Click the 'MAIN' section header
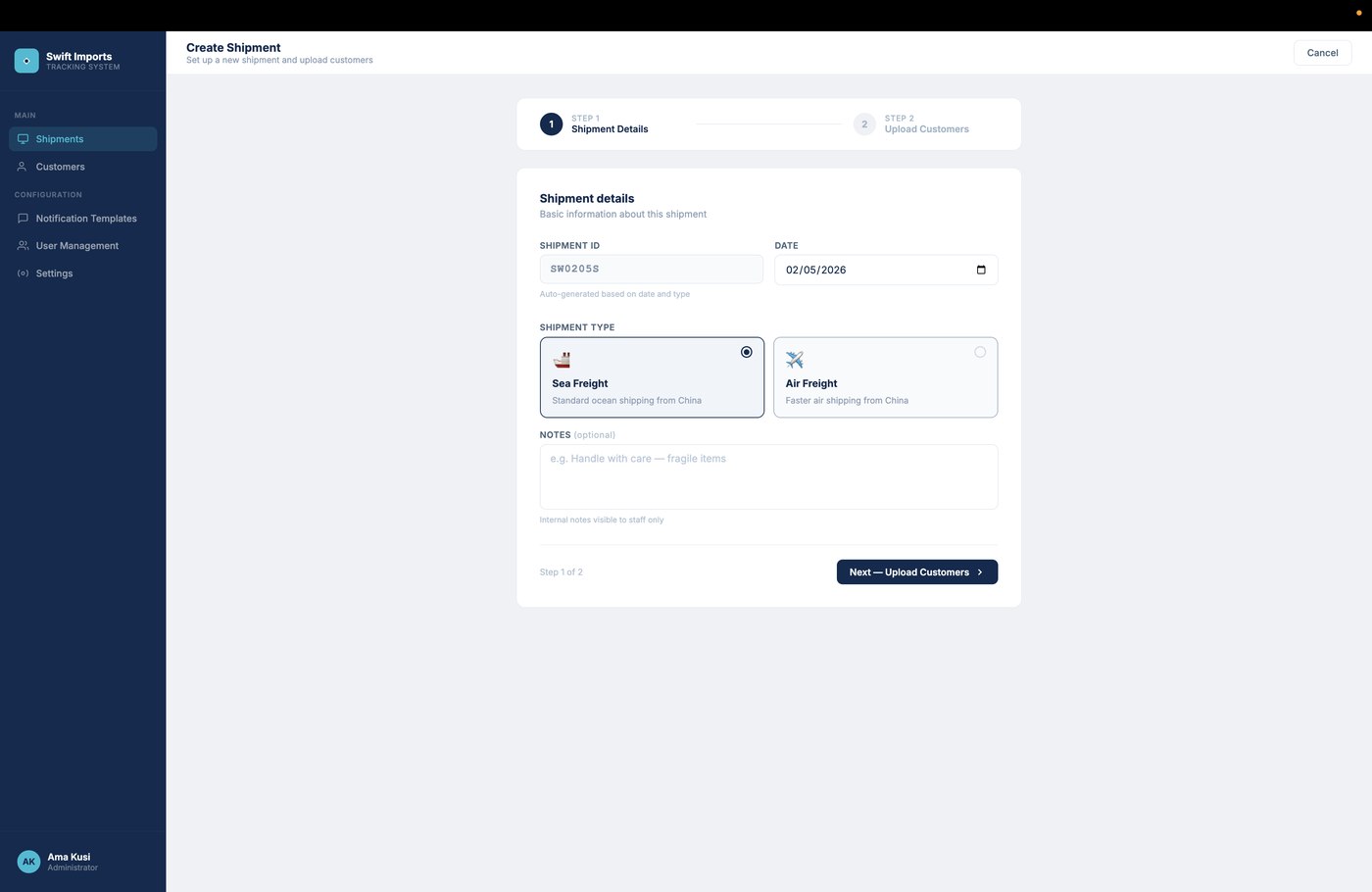The height and width of the screenshot is (892, 1372). click(25, 116)
